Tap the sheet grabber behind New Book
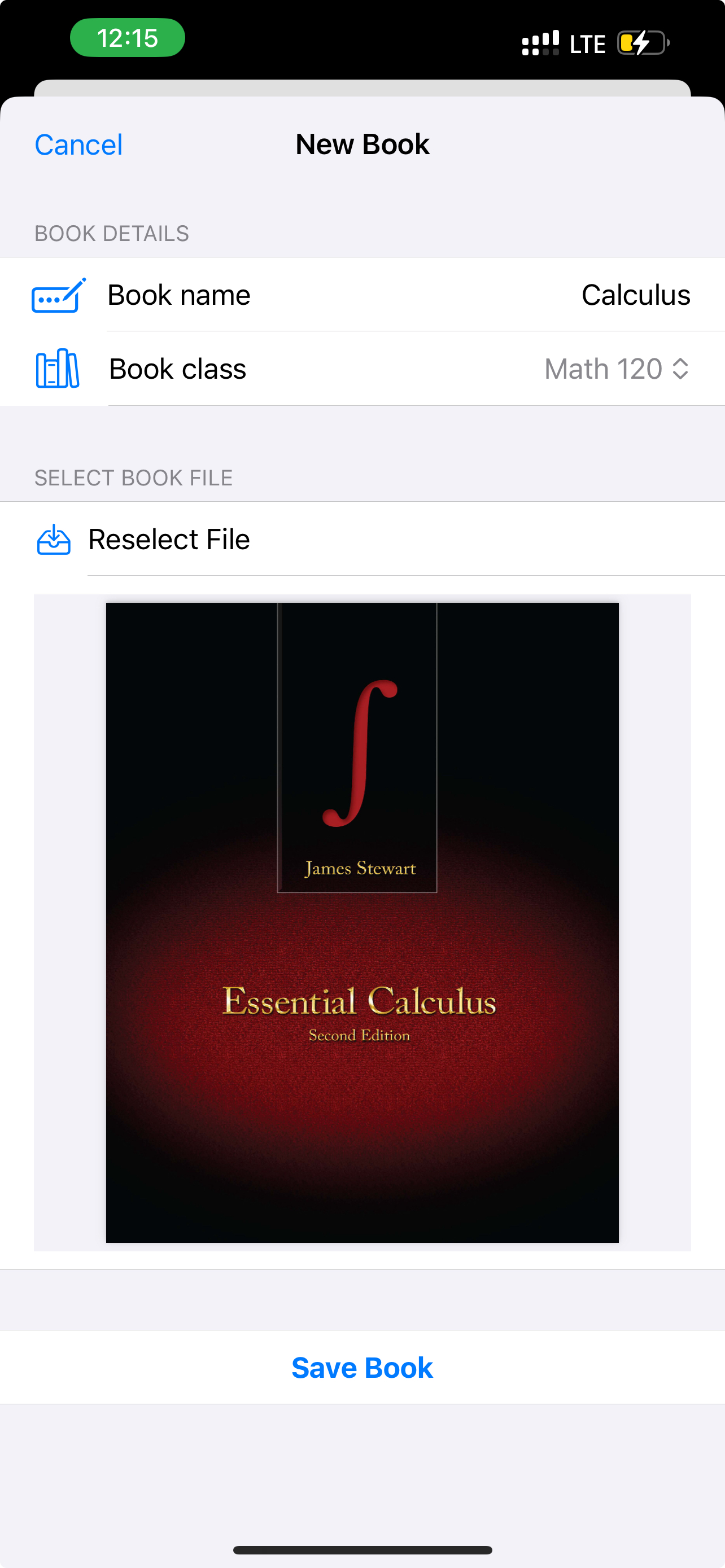725x1568 pixels. coord(362,88)
